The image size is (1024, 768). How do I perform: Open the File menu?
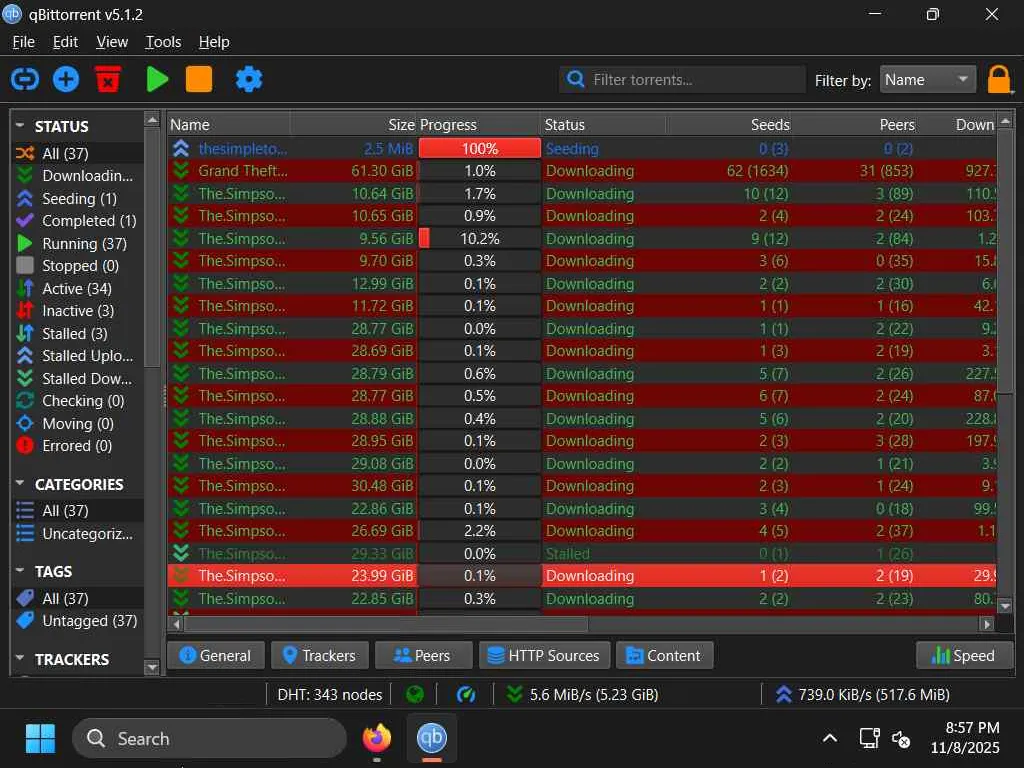pyautogui.click(x=24, y=42)
